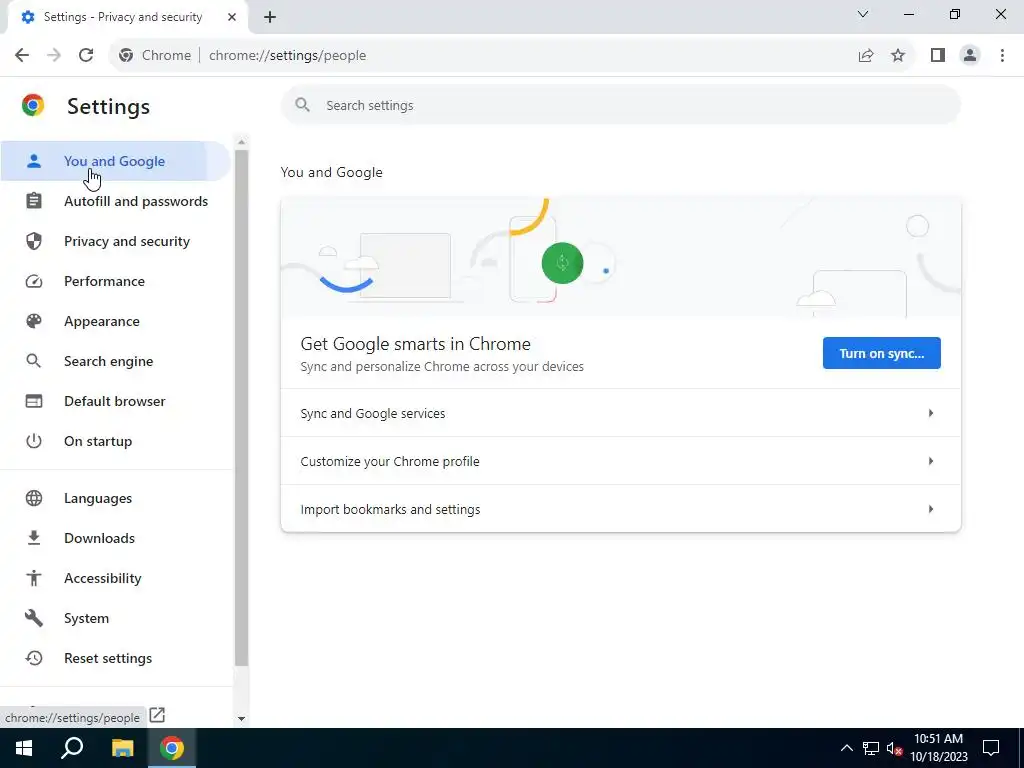Open the Customize your Chrome profile row
The height and width of the screenshot is (768, 1024).
point(620,461)
